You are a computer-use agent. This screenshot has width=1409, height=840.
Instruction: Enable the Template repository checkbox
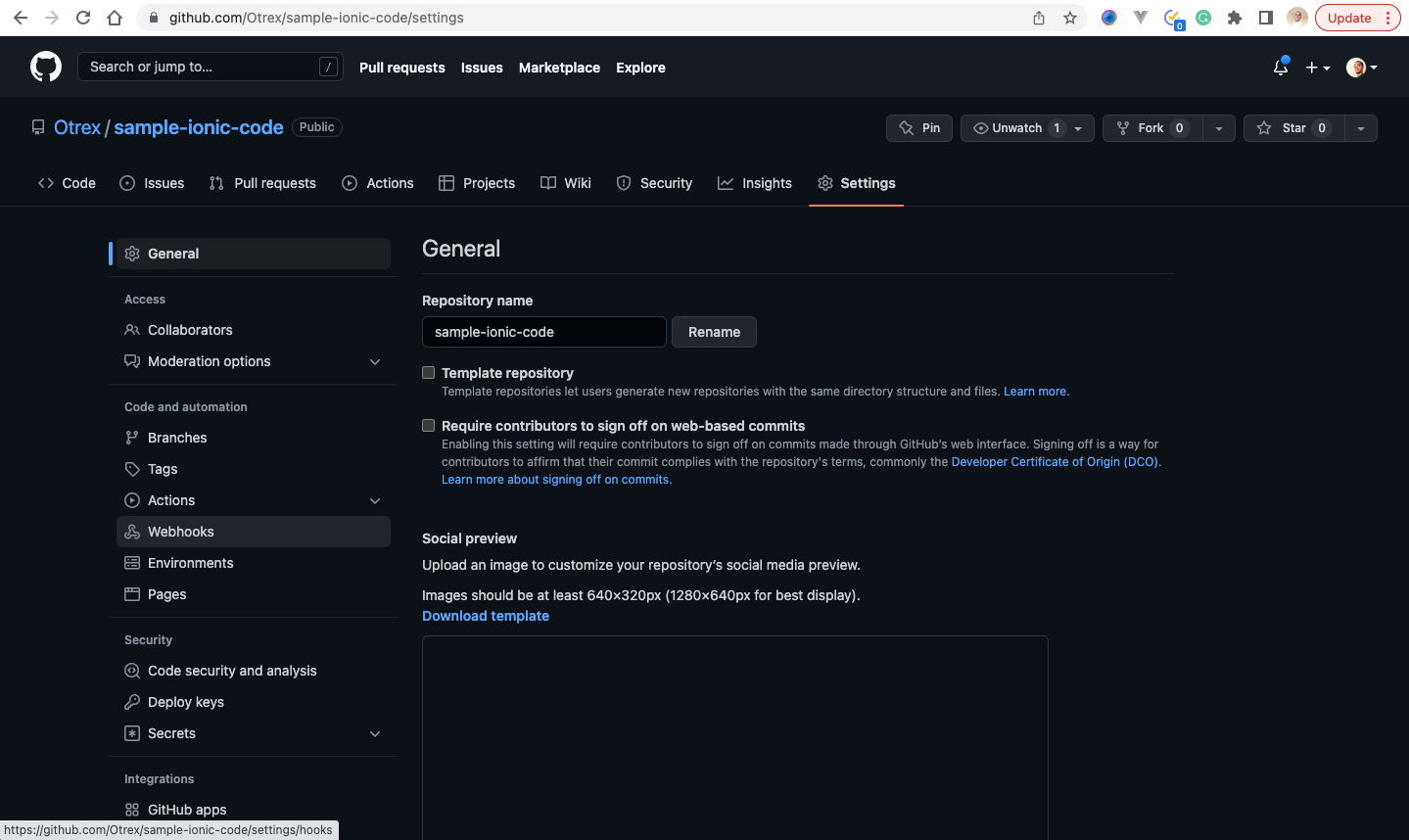(x=428, y=372)
